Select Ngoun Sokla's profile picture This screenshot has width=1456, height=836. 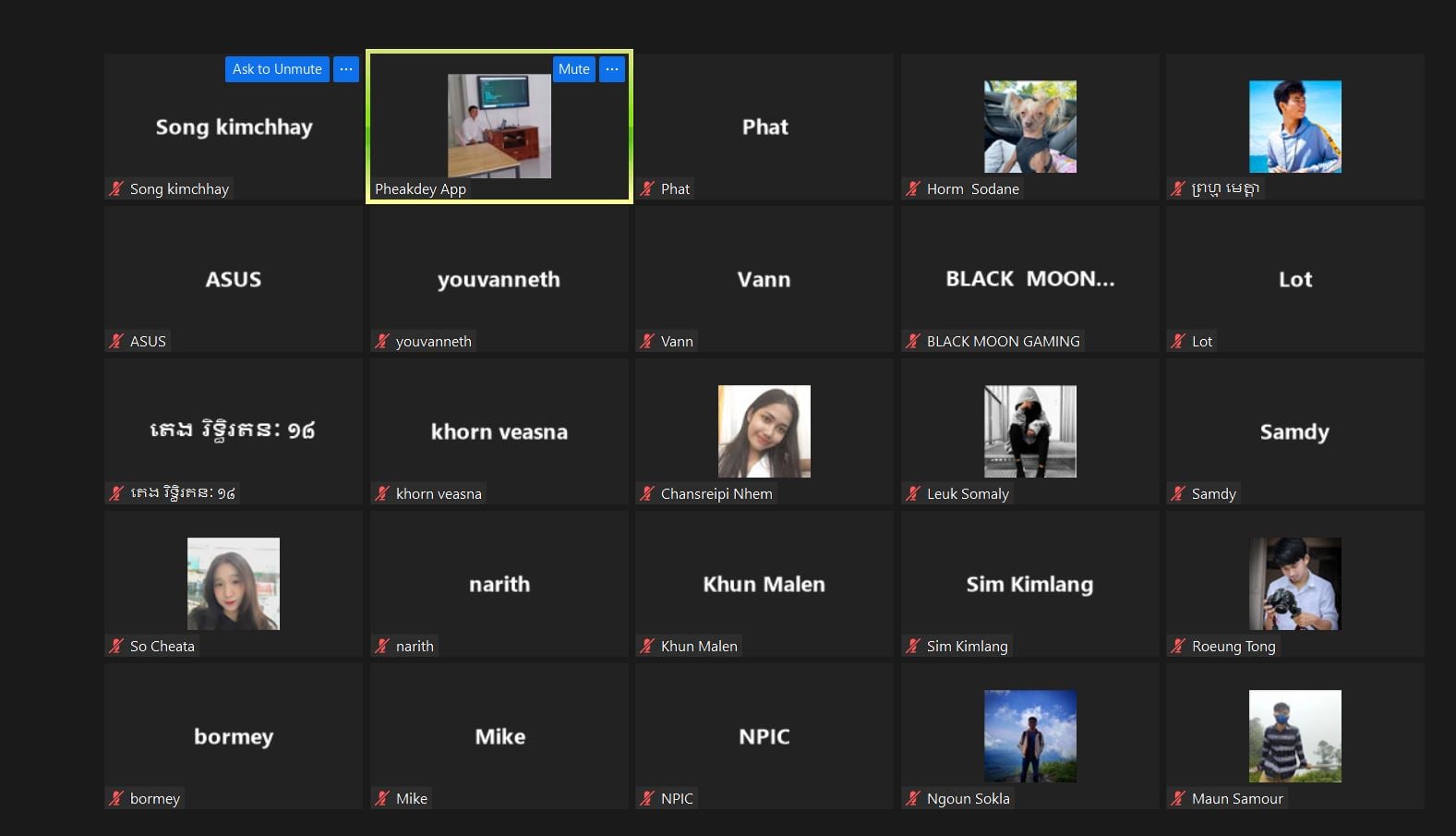click(x=1029, y=736)
